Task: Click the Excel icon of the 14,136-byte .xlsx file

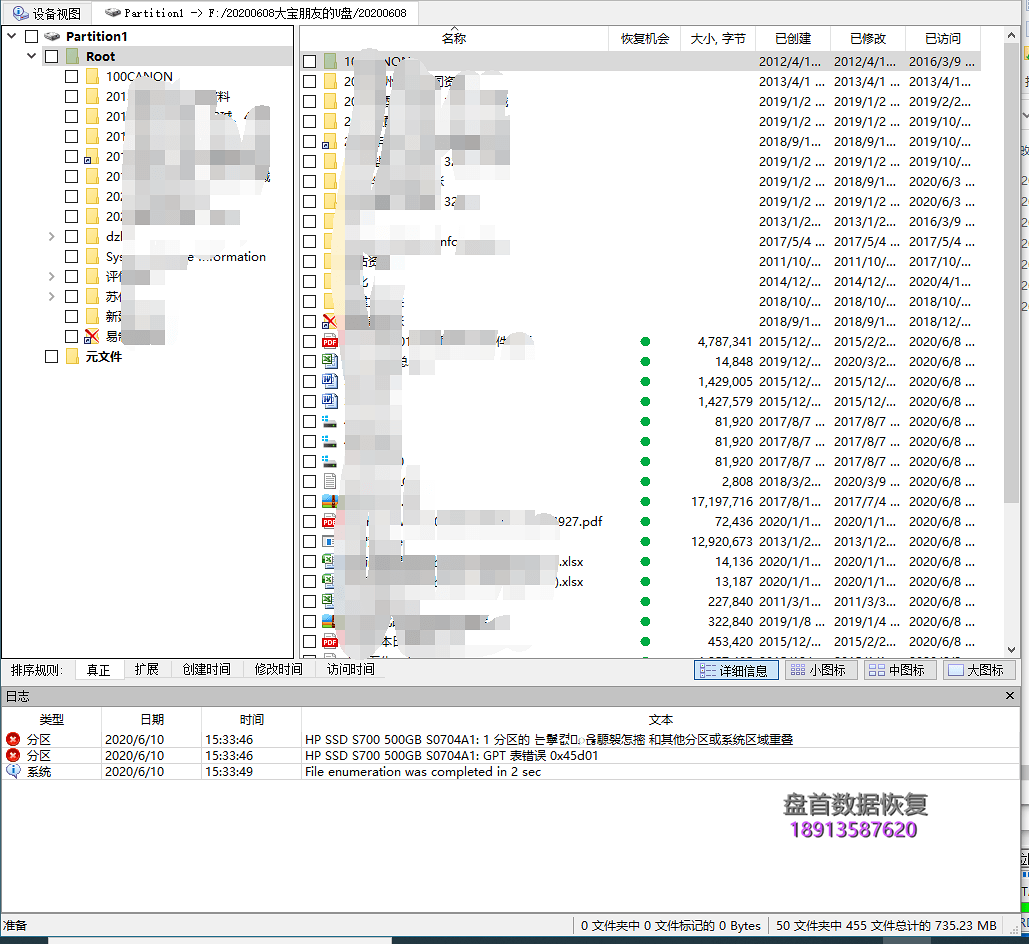Action: (x=329, y=561)
